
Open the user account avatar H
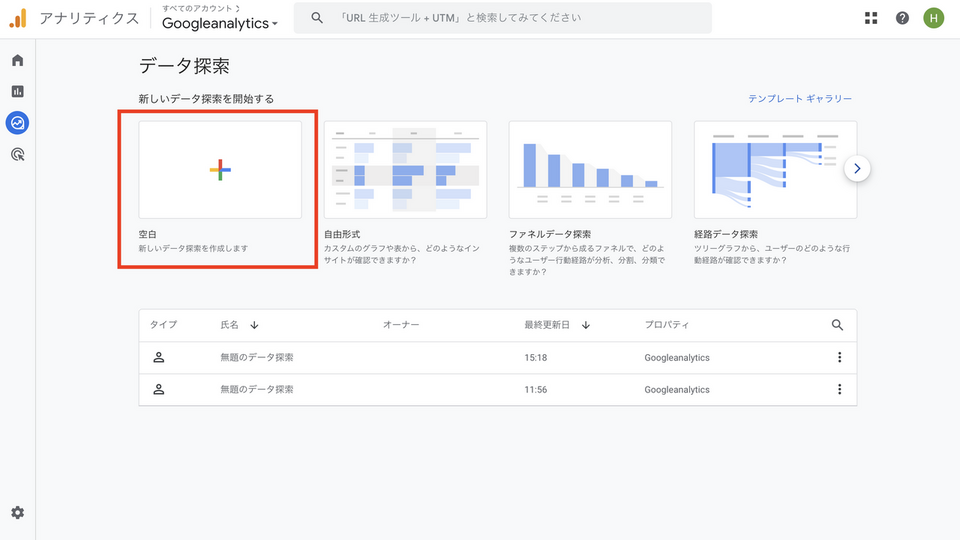point(933,18)
